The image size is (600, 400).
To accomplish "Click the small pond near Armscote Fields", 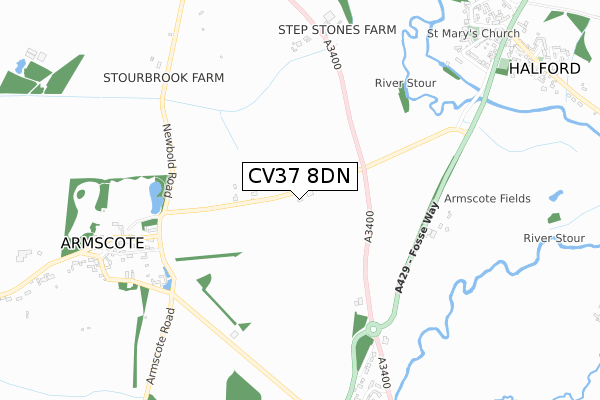I will coord(556,196).
